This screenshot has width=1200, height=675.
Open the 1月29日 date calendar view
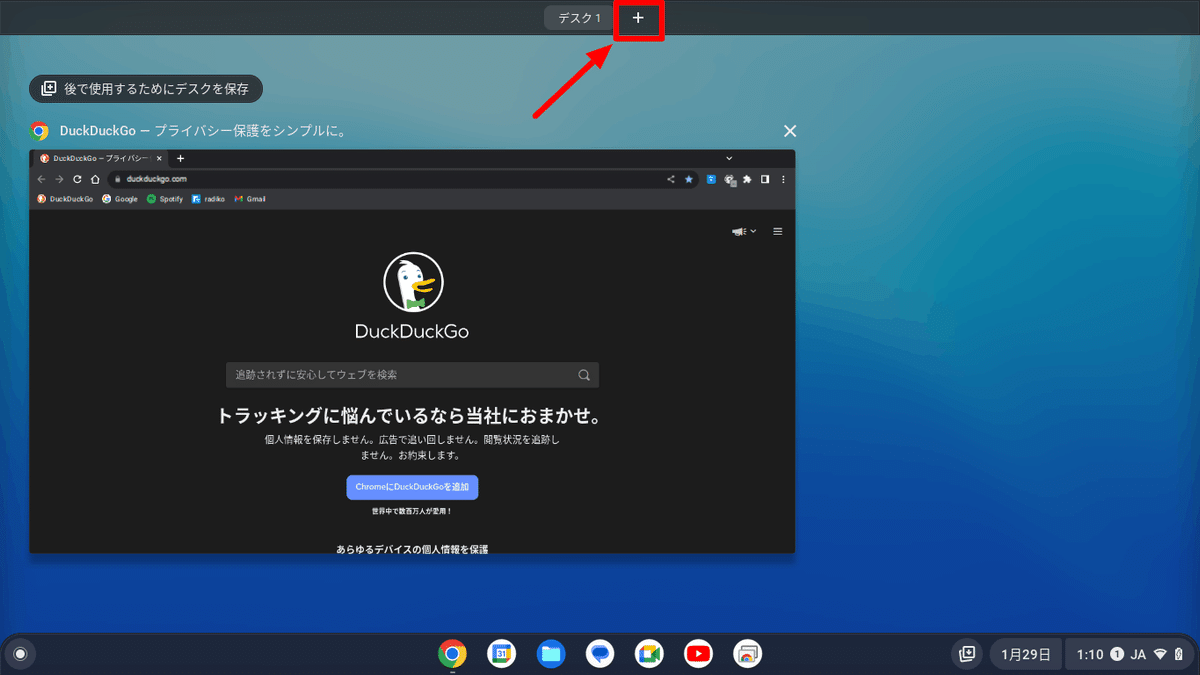[x=1026, y=655]
